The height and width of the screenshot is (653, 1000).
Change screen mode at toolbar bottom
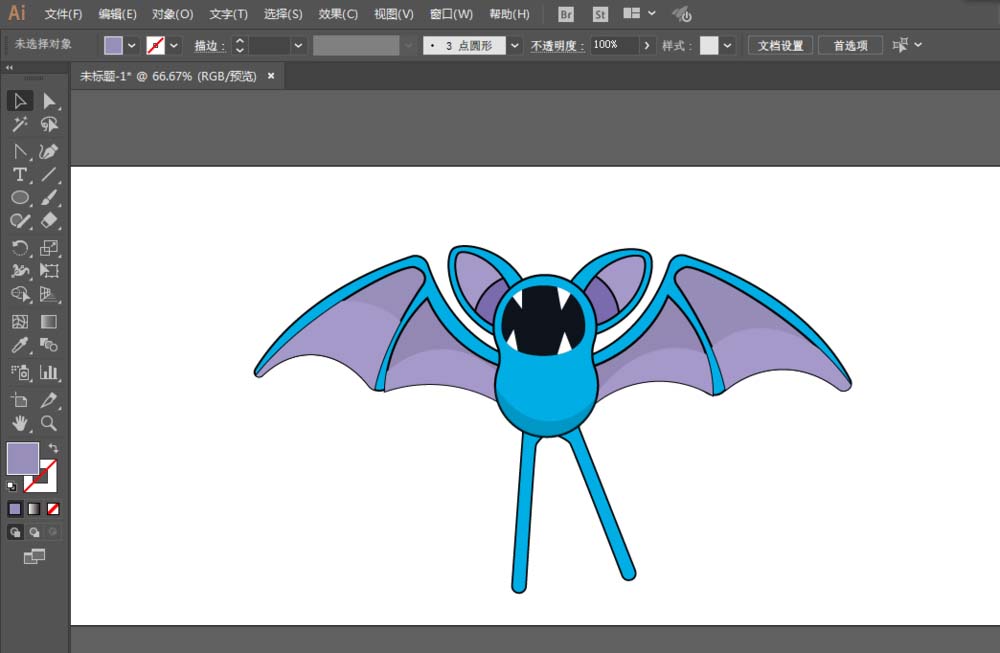pos(34,556)
